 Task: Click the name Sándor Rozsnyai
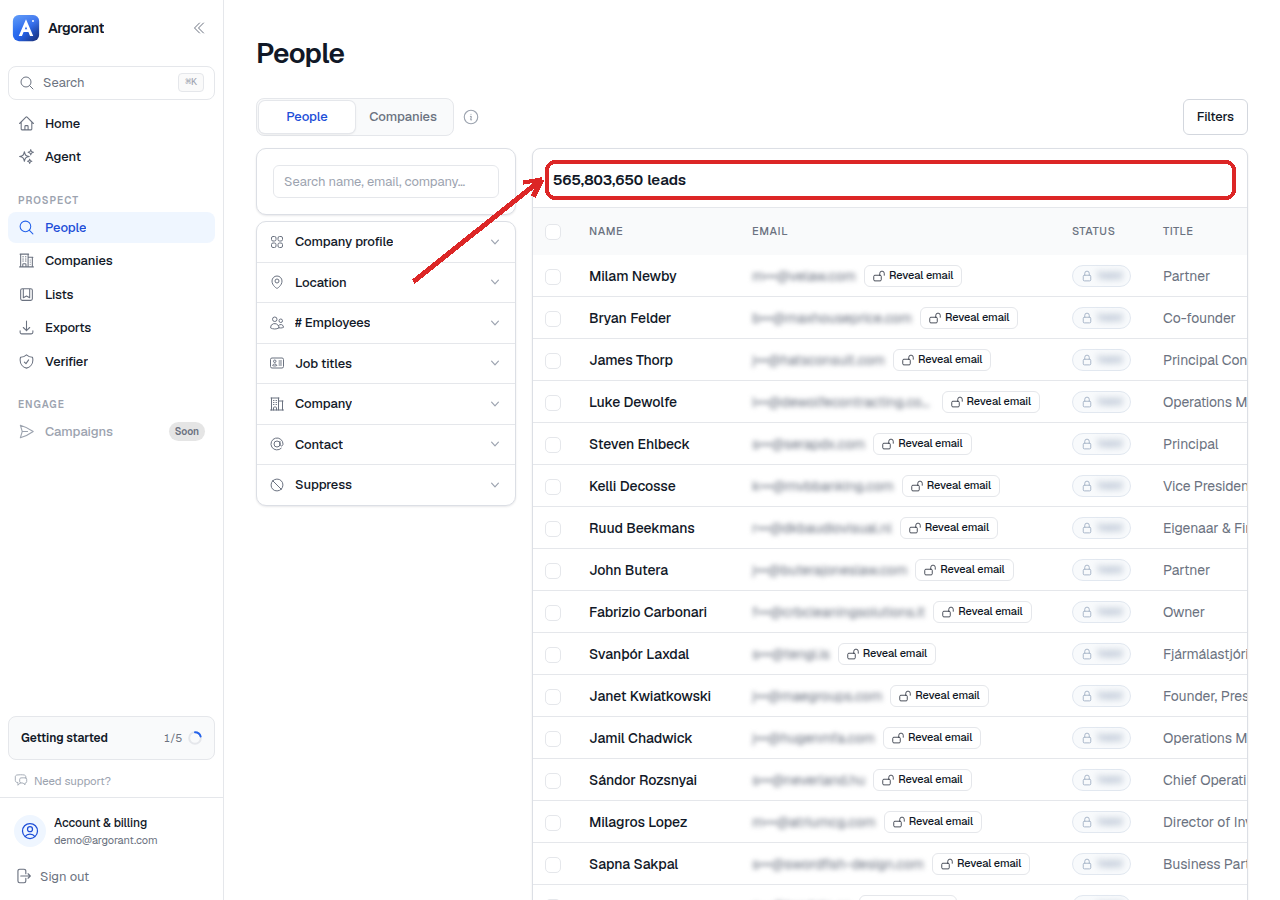point(643,780)
